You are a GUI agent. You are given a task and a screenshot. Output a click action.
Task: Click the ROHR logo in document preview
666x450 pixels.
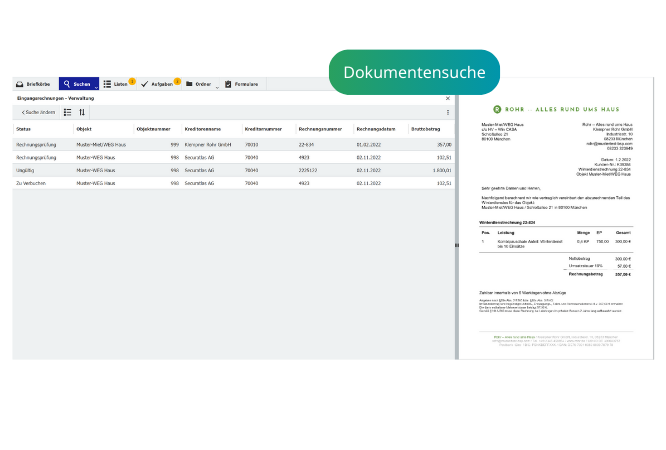(x=556, y=109)
